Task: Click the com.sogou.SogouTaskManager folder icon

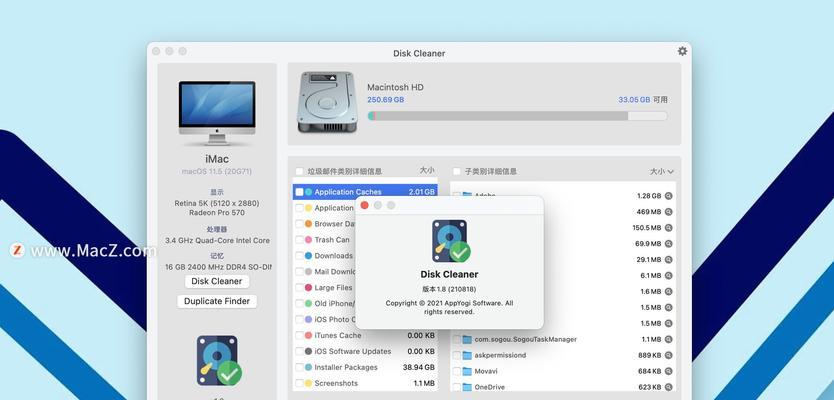Action: point(467,339)
